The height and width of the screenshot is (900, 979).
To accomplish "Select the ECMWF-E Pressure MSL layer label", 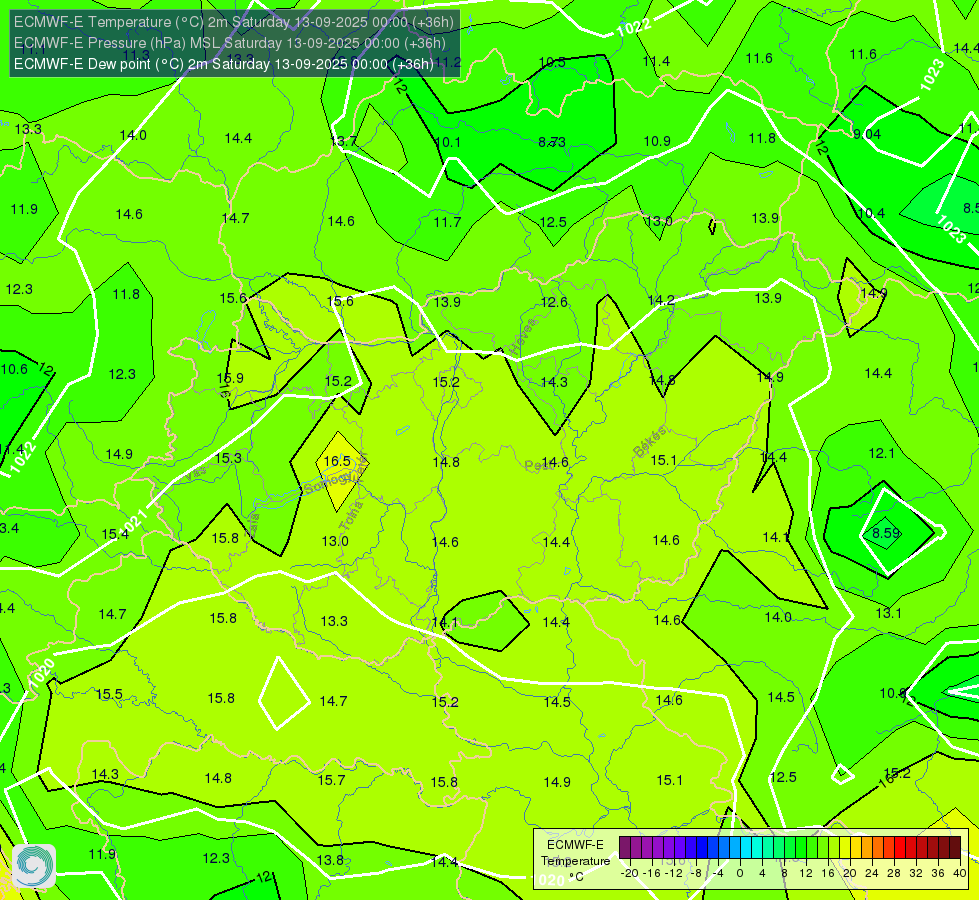I will tap(230, 43).
